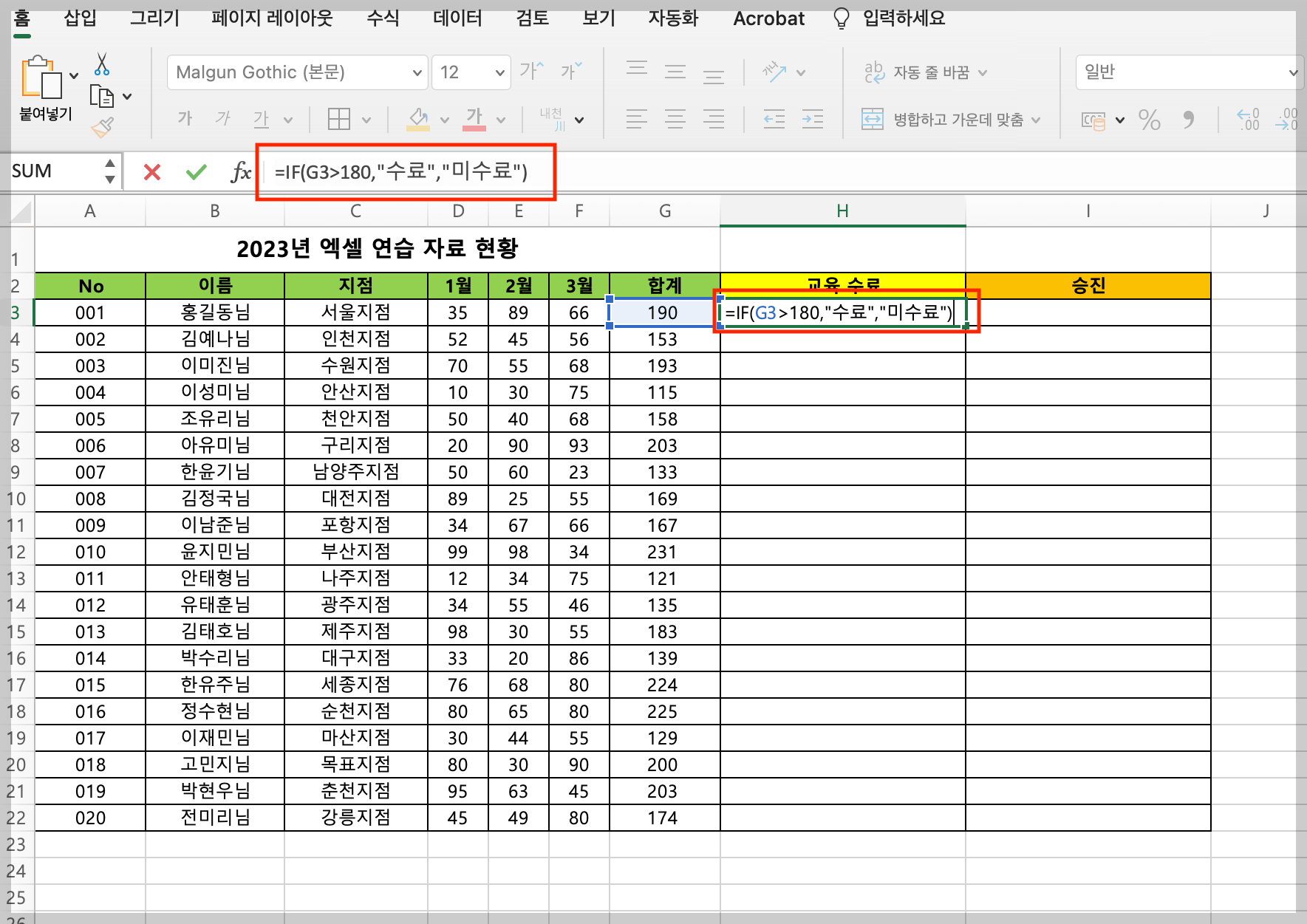
Task: Use the Format Painter icon
Action: (x=103, y=127)
